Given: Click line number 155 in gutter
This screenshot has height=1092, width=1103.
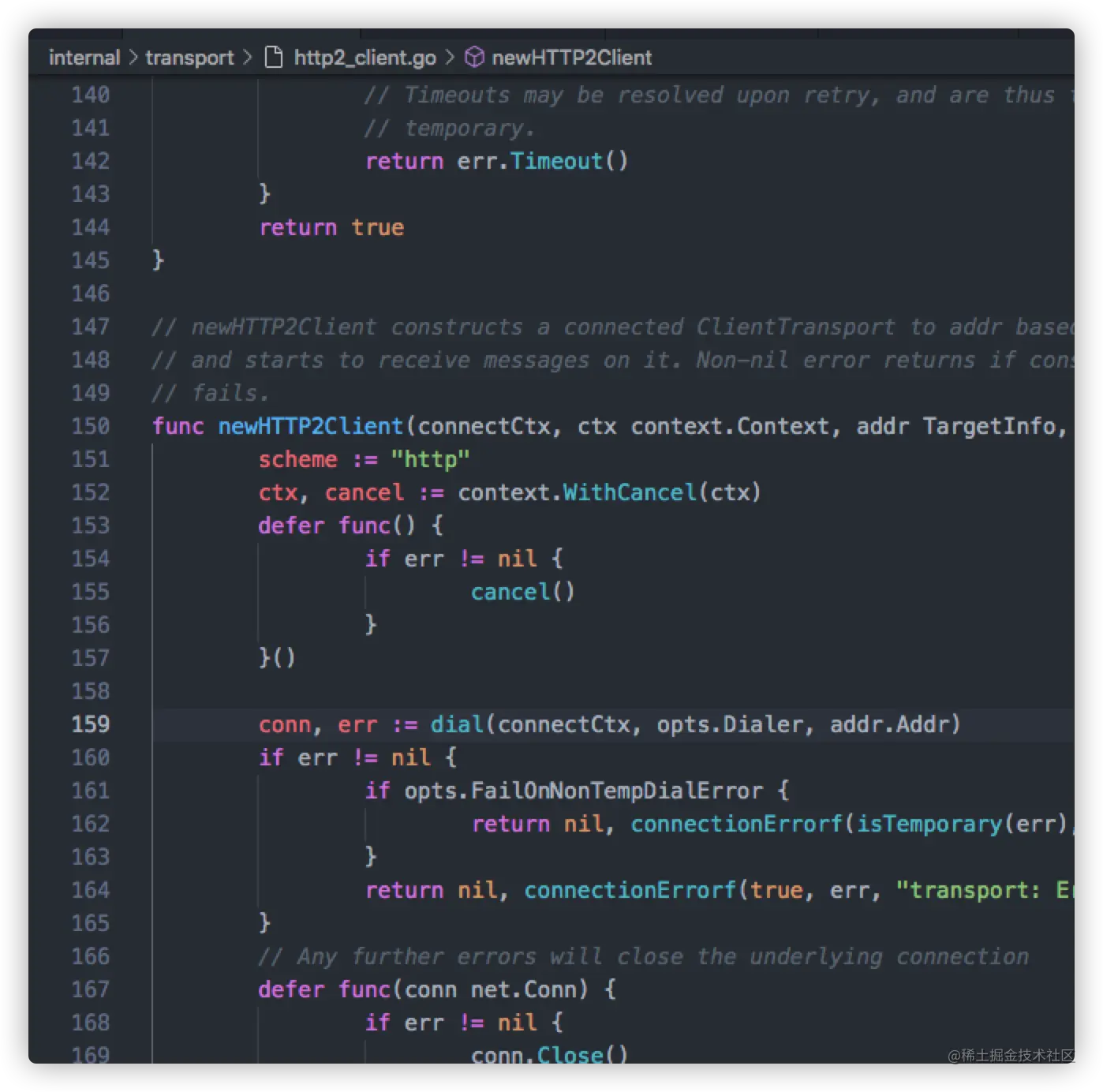Looking at the screenshot, I should (91, 592).
